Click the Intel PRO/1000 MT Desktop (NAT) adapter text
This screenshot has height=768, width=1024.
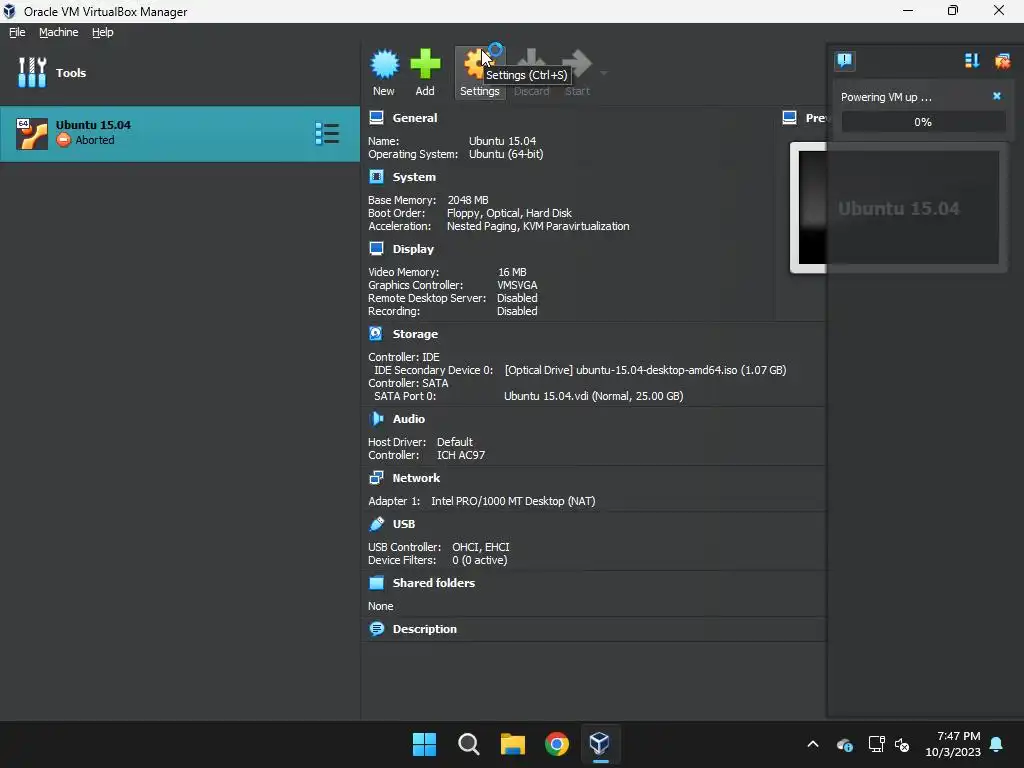[513, 501]
